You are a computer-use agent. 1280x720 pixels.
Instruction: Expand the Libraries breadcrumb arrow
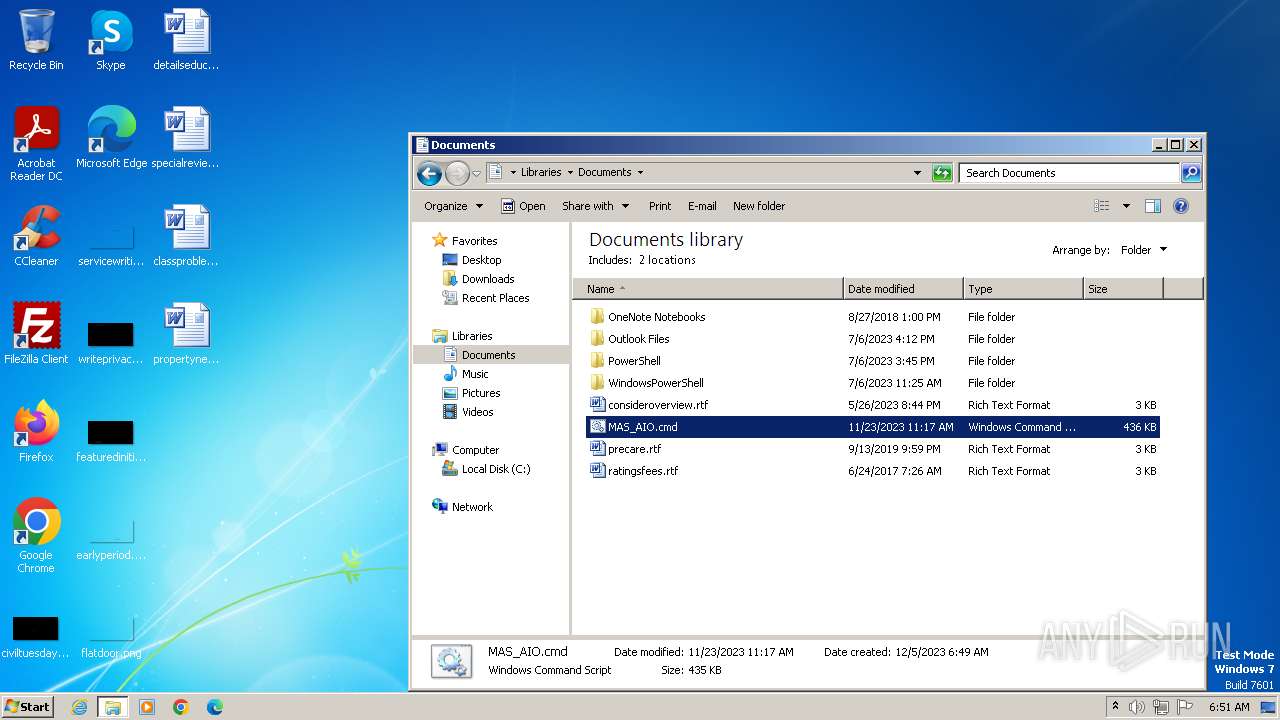click(x=570, y=172)
